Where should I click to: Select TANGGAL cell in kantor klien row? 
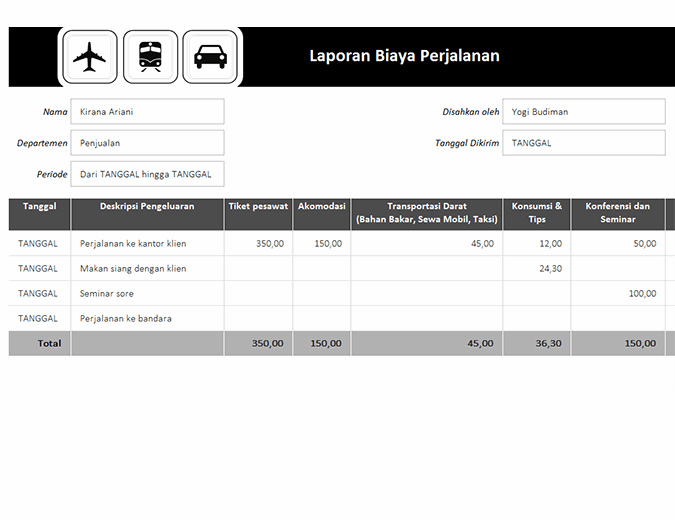pos(40,244)
